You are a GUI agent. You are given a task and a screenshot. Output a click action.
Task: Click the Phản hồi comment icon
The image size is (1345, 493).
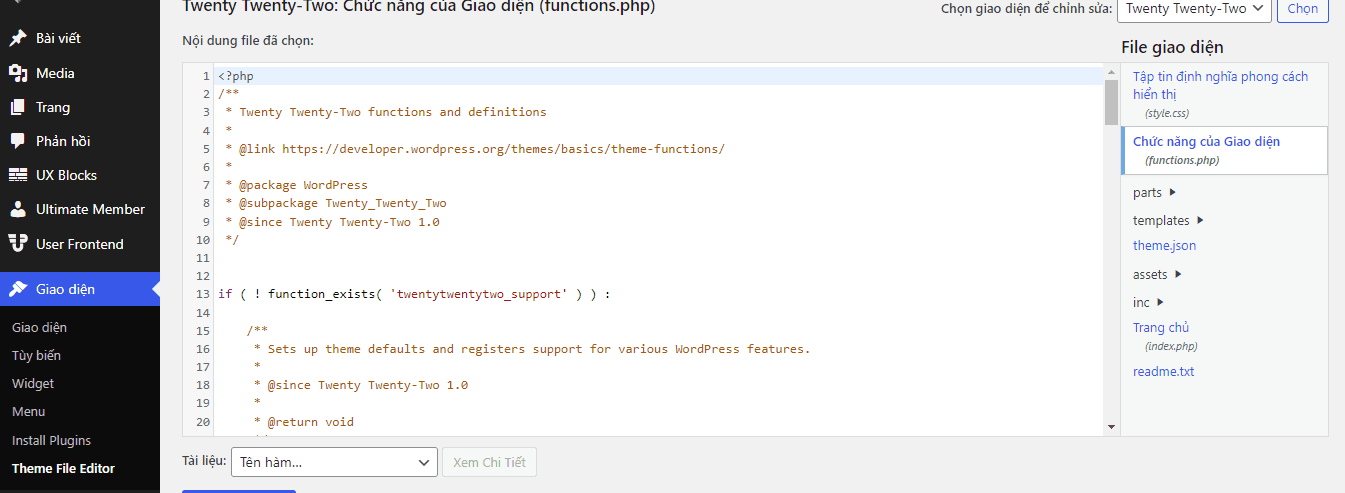click(17, 141)
